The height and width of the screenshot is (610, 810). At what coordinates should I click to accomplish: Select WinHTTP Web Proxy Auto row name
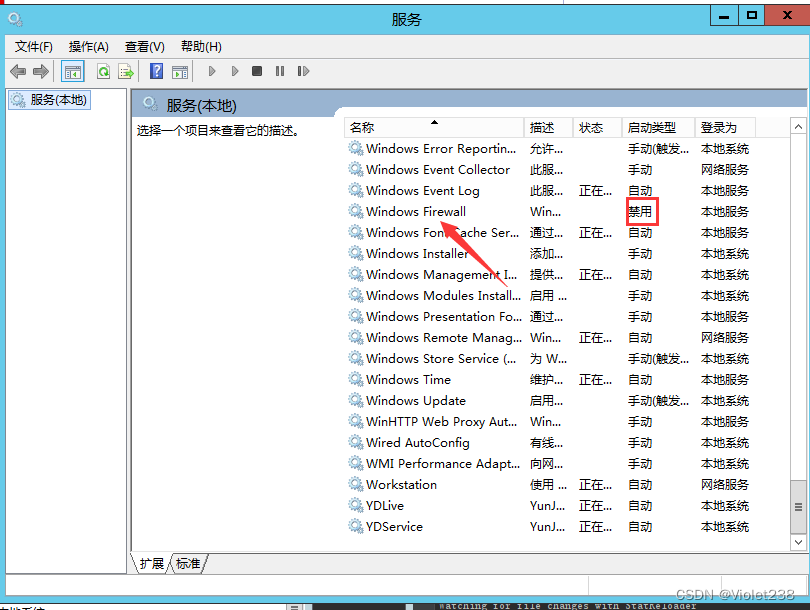pyautogui.click(x=441, y=421)
